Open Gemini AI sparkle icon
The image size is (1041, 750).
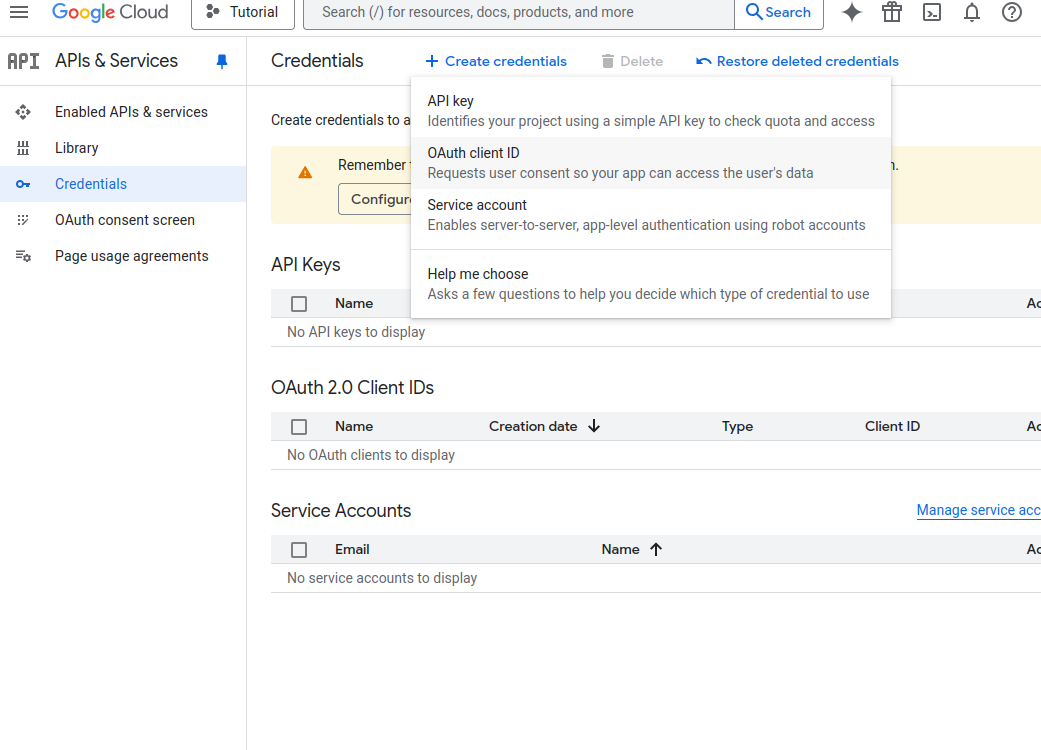pos(852,12)
